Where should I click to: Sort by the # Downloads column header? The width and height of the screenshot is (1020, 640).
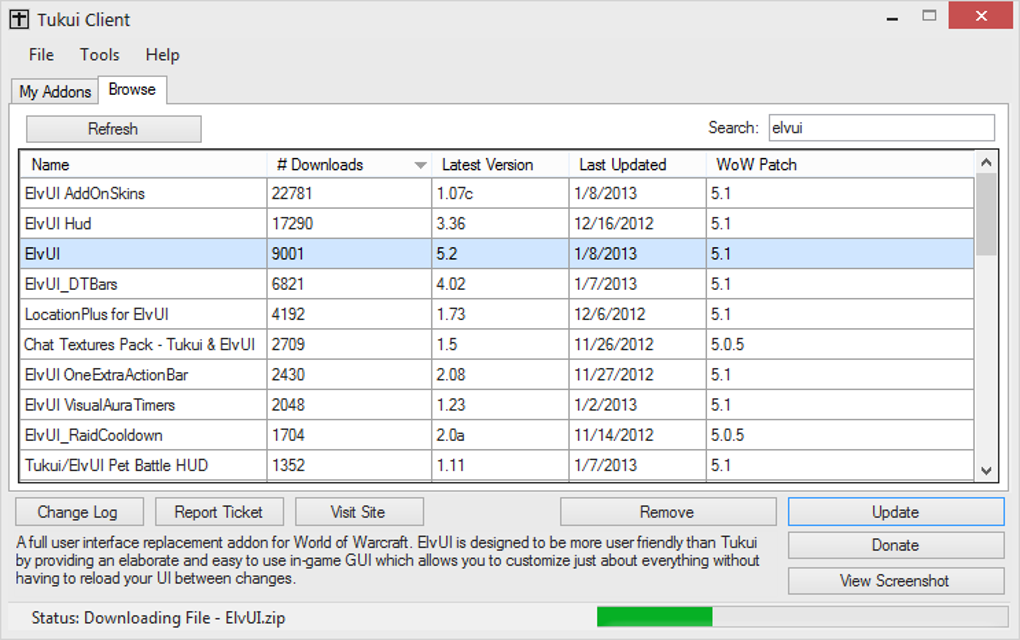point(349,165)
